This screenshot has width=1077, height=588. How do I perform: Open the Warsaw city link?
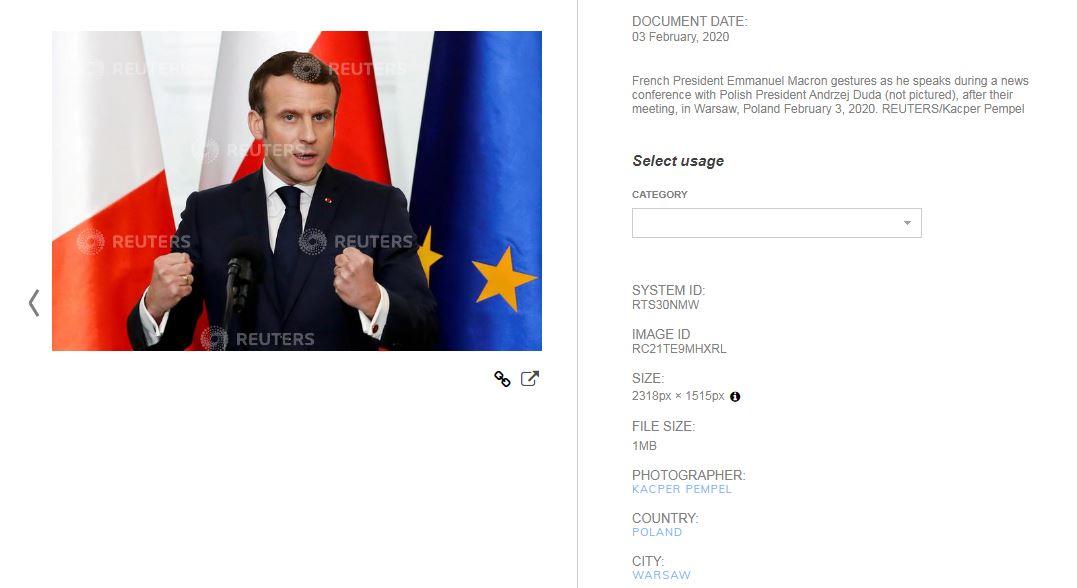click(661, 575)
